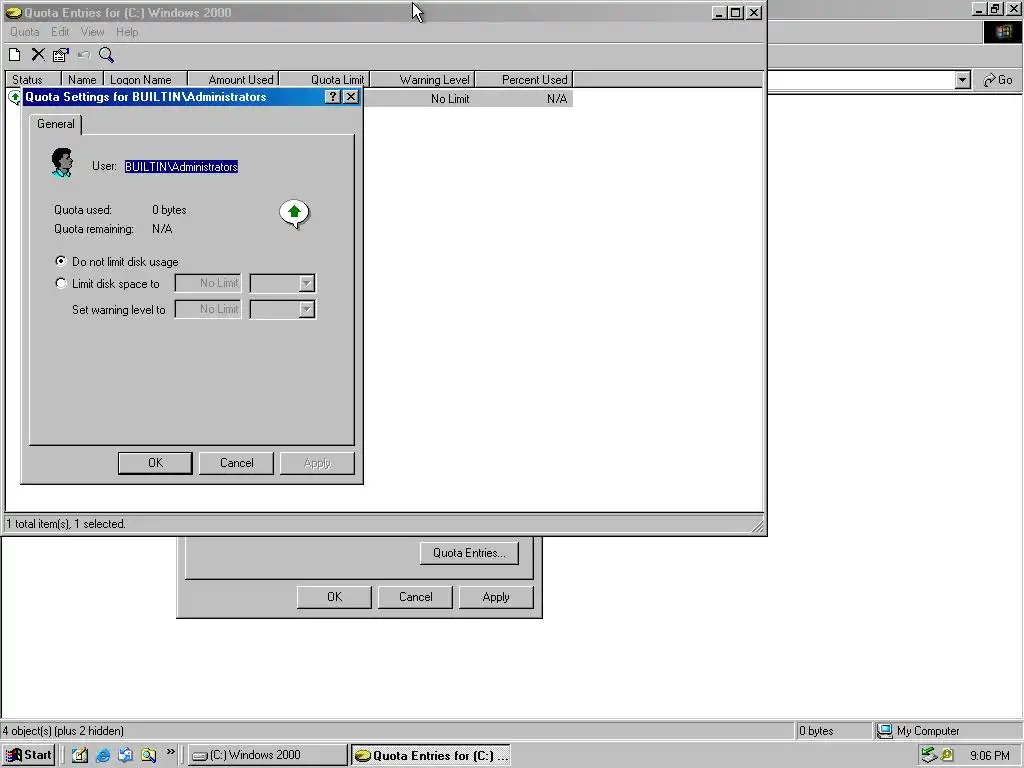Click the Undo toolbar icon
Viewport: 1024px width, 768px height.
[x=84, y=55]
